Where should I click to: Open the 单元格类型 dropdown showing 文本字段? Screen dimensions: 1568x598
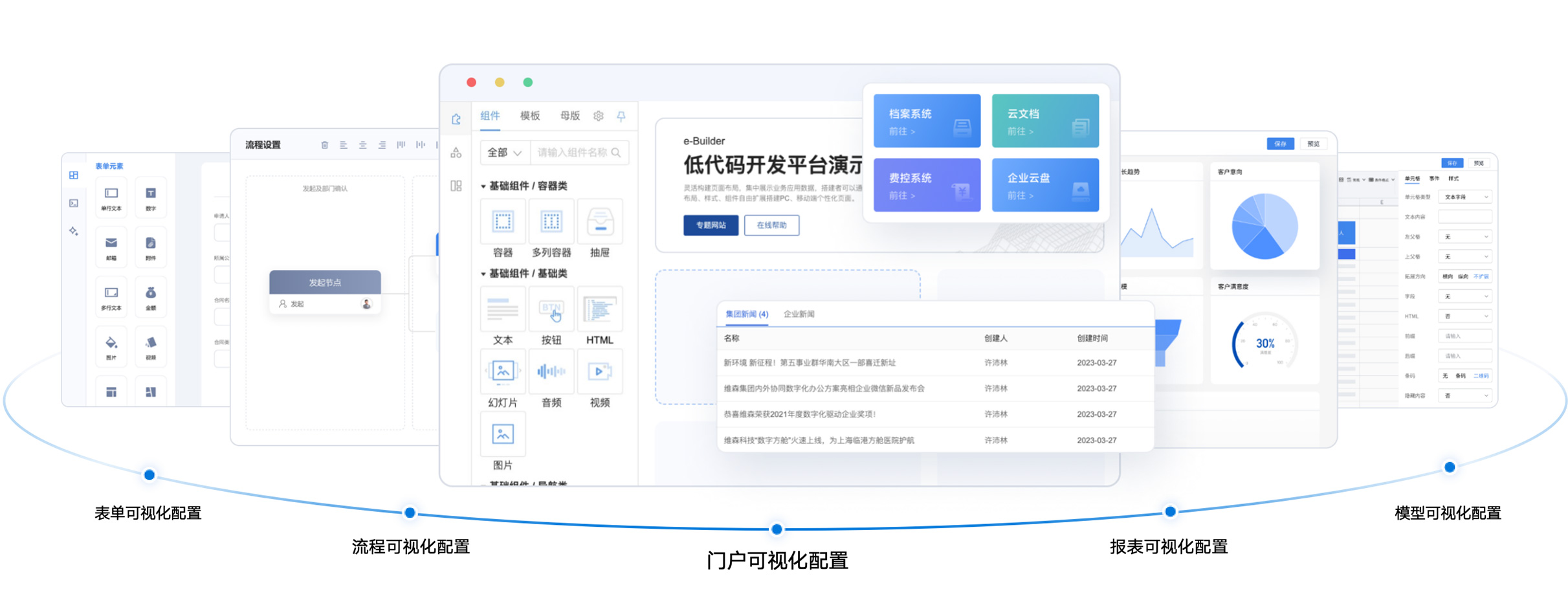pos(1465,197)
